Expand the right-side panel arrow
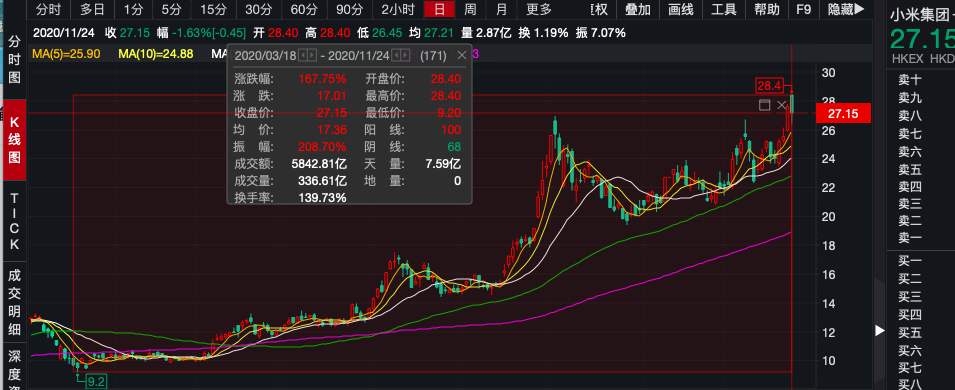The height and width of the screenshot is (390, 955). 879,330
